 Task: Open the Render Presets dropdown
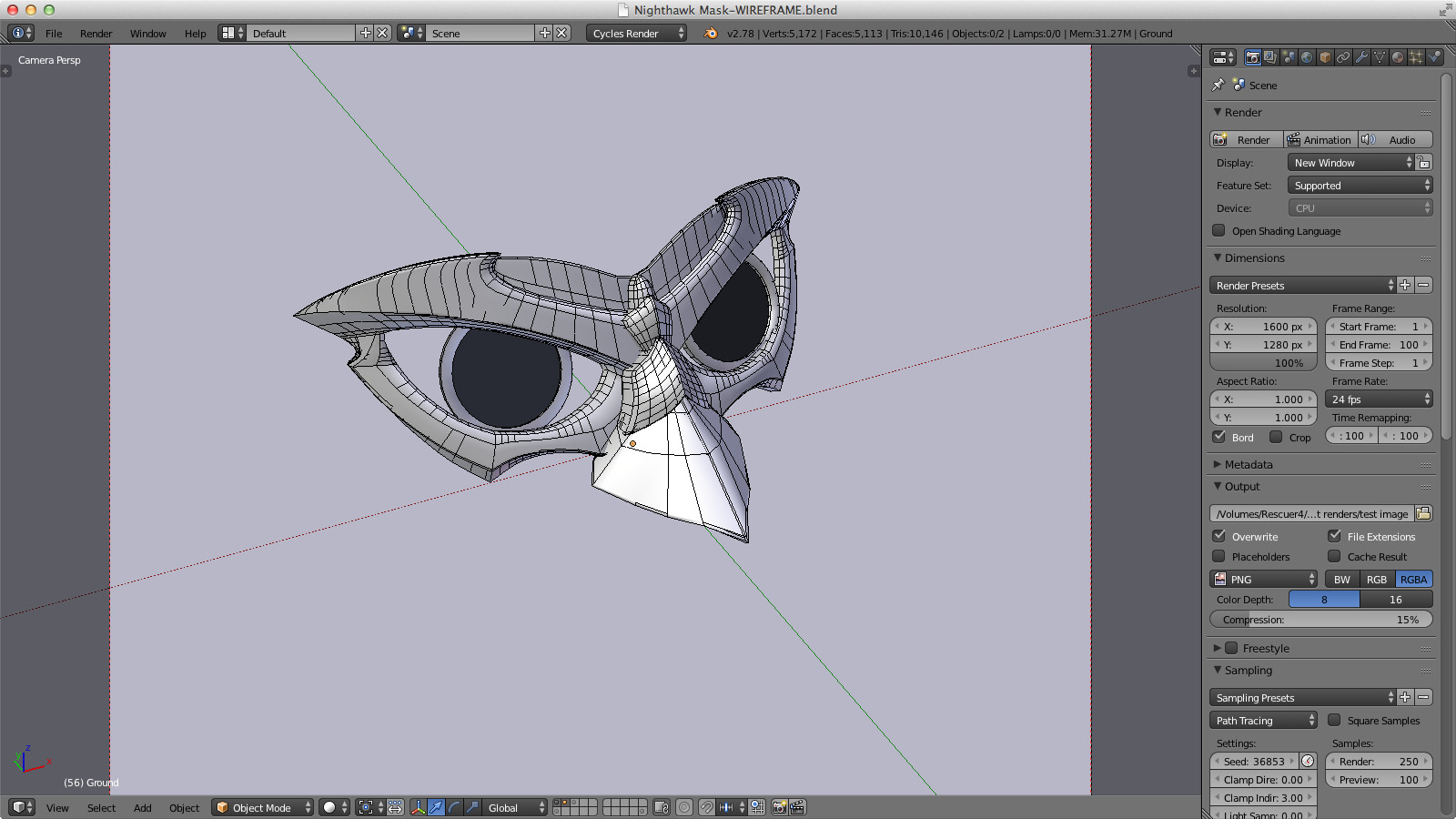coord(1302,285)
